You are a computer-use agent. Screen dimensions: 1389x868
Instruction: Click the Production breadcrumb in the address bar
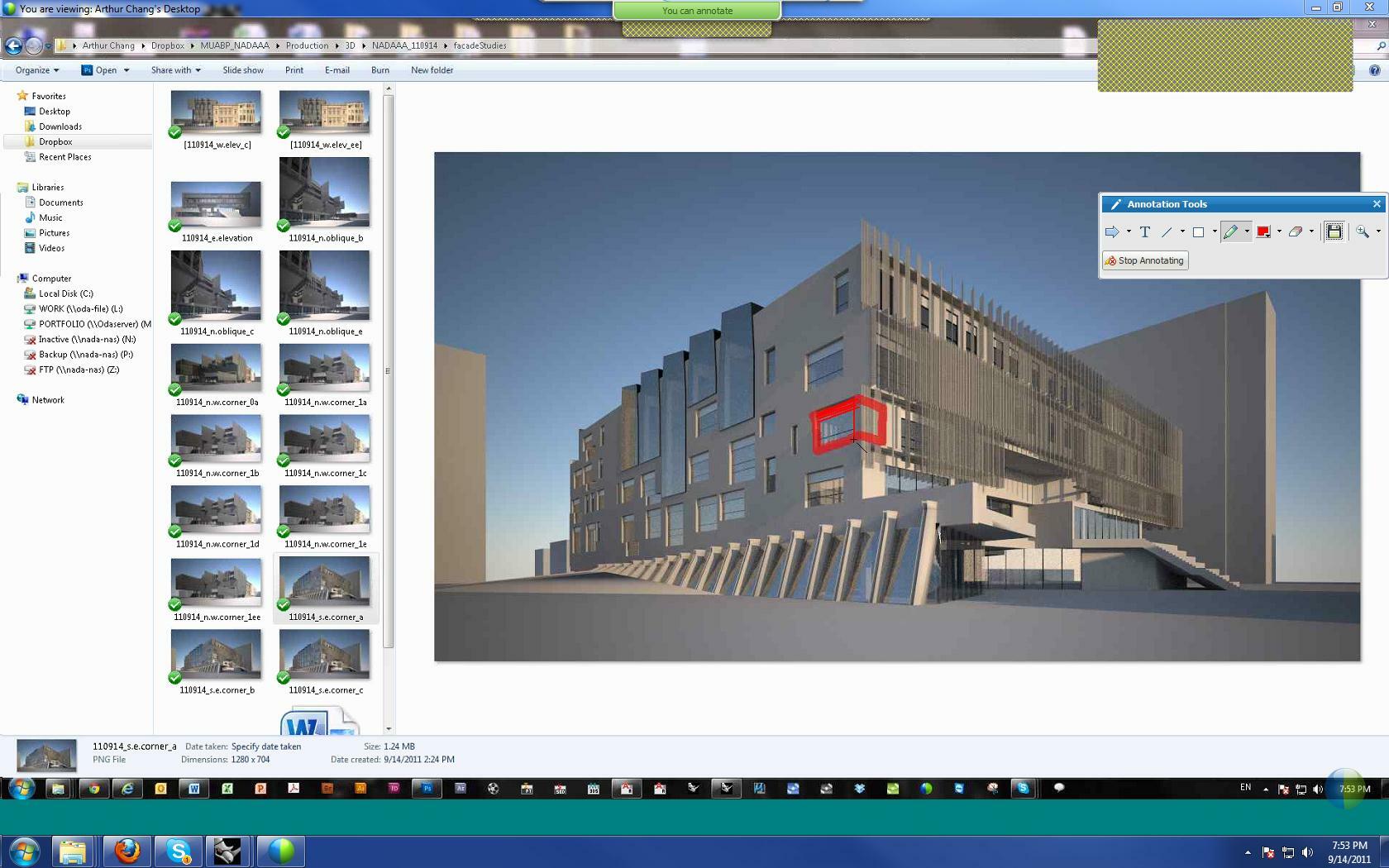point(307,45)
